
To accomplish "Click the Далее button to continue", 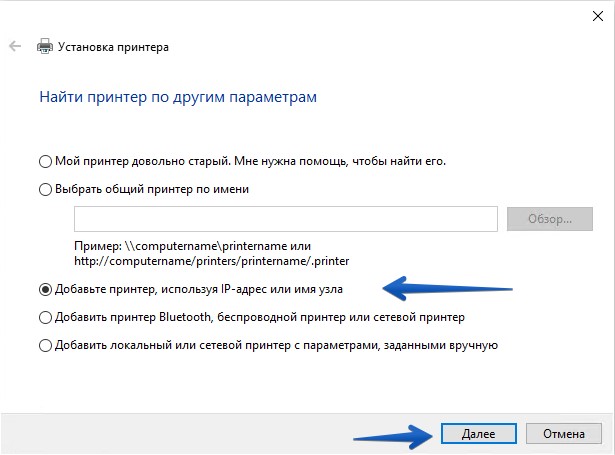I will pyautogui.click(x=477, y=434).
